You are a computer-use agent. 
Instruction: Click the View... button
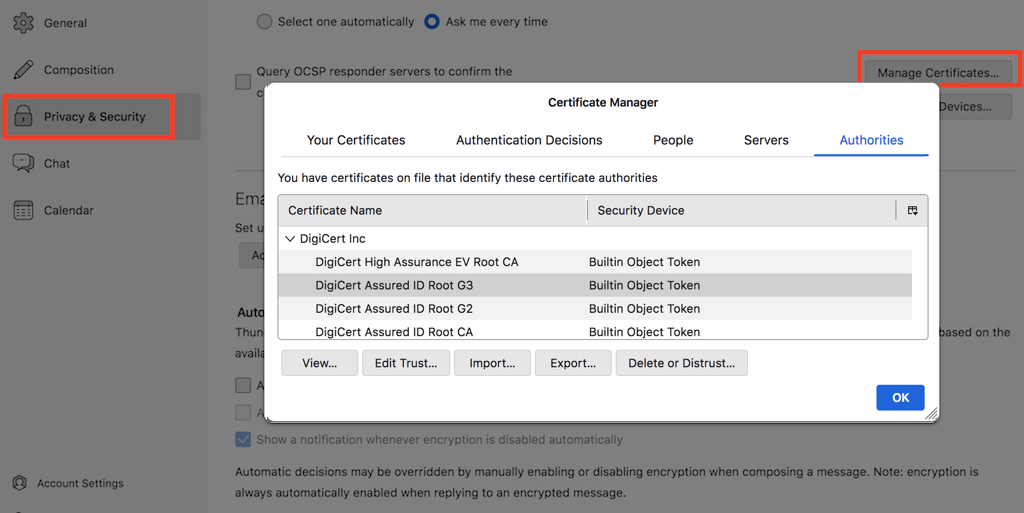pyautogui.click(x=319, y=363)
